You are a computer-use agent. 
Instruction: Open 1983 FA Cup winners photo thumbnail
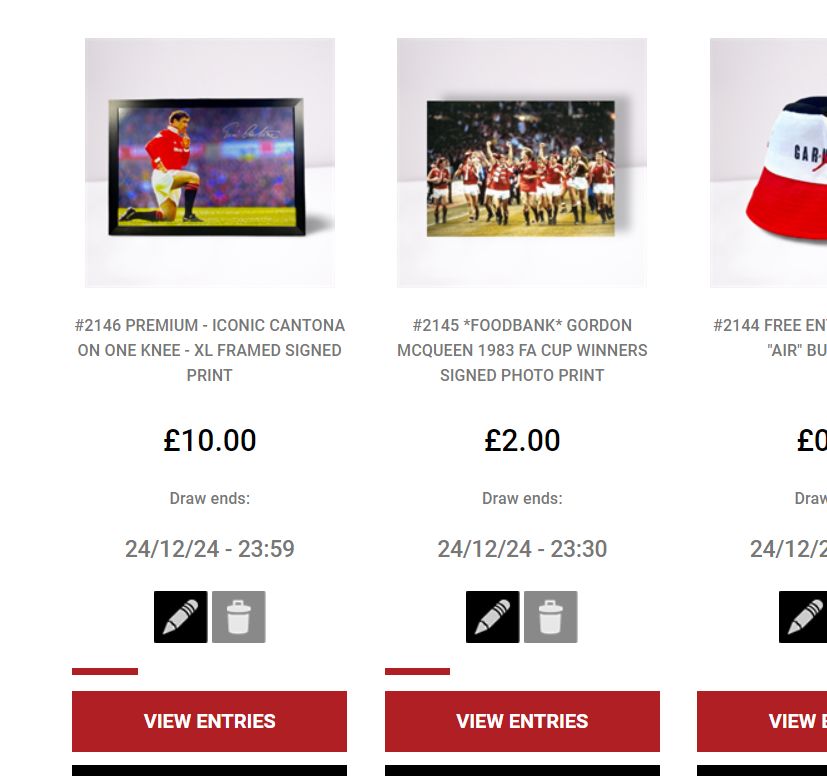click(x=522, y=162)
